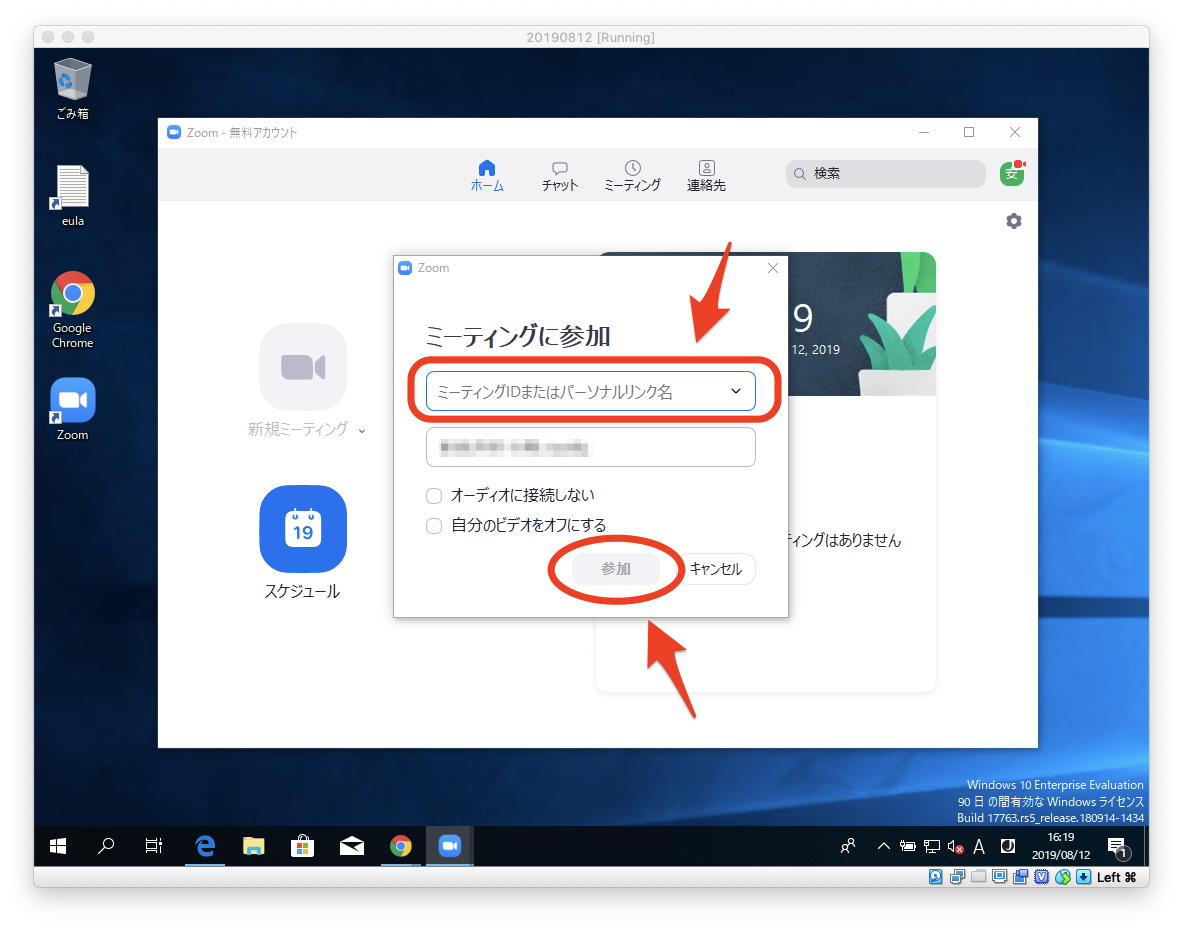Open Zoom settings gear icon

click(x=1013, y=221)
